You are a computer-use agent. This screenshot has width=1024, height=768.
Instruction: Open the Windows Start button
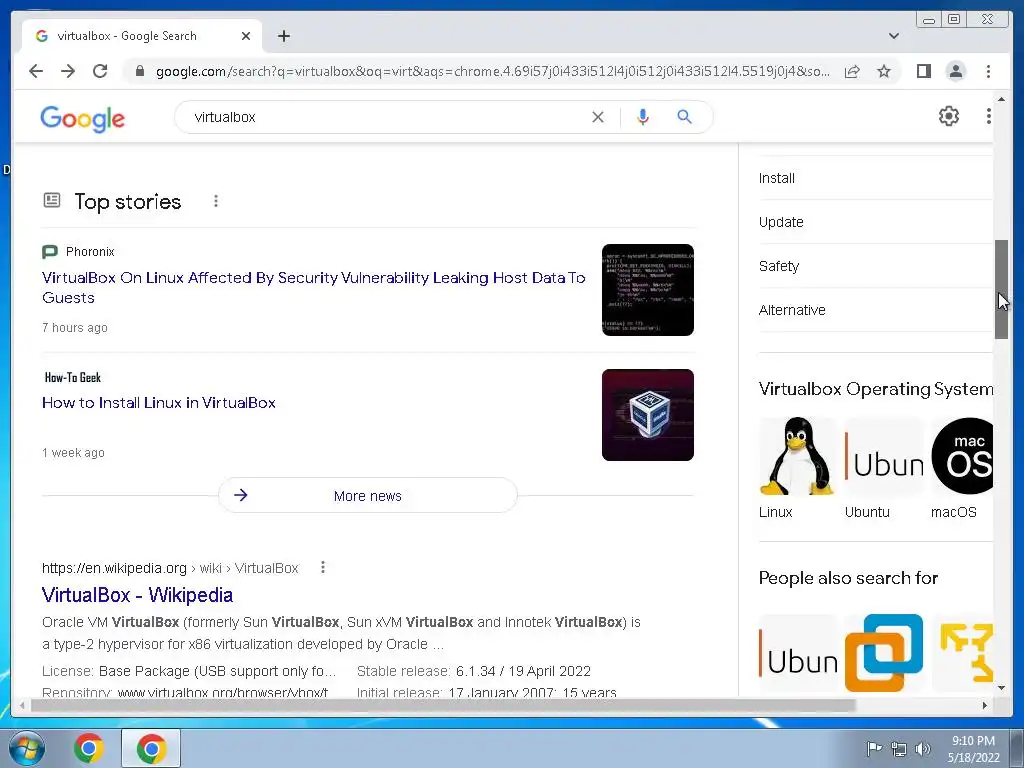[x=26, y=748]
